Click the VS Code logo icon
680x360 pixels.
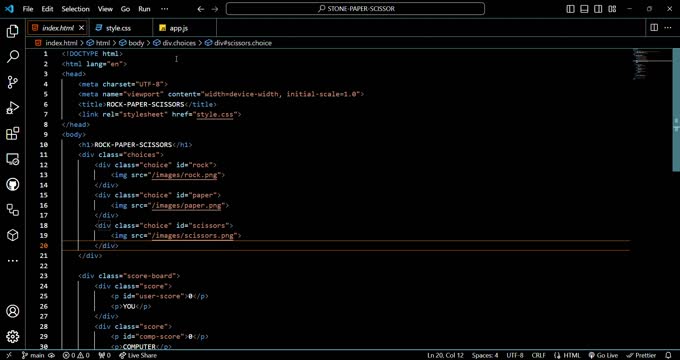tap(9, 9)
